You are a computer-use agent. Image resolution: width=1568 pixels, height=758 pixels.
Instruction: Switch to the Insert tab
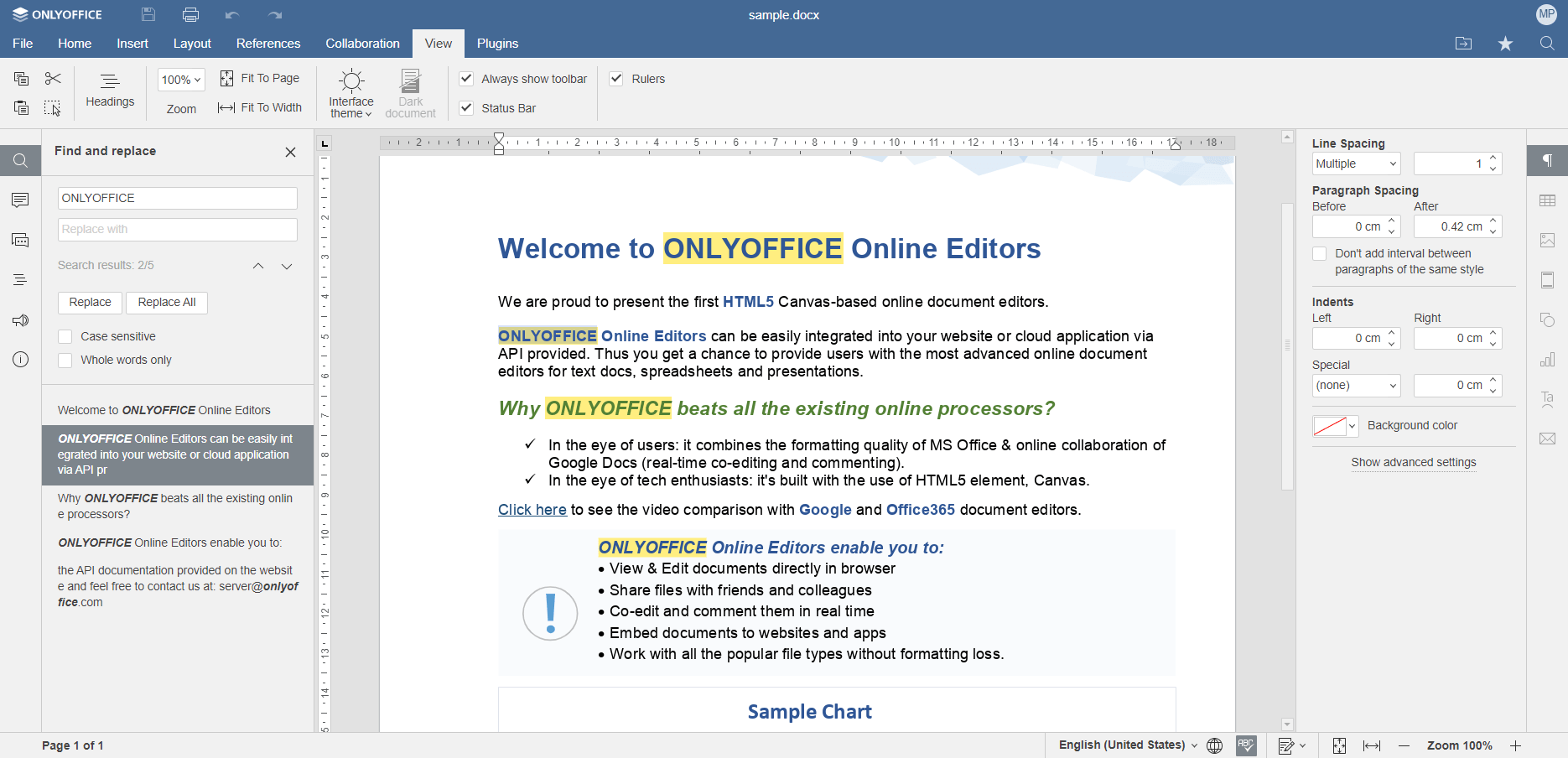pyautogui.click(x=132, y=44)
